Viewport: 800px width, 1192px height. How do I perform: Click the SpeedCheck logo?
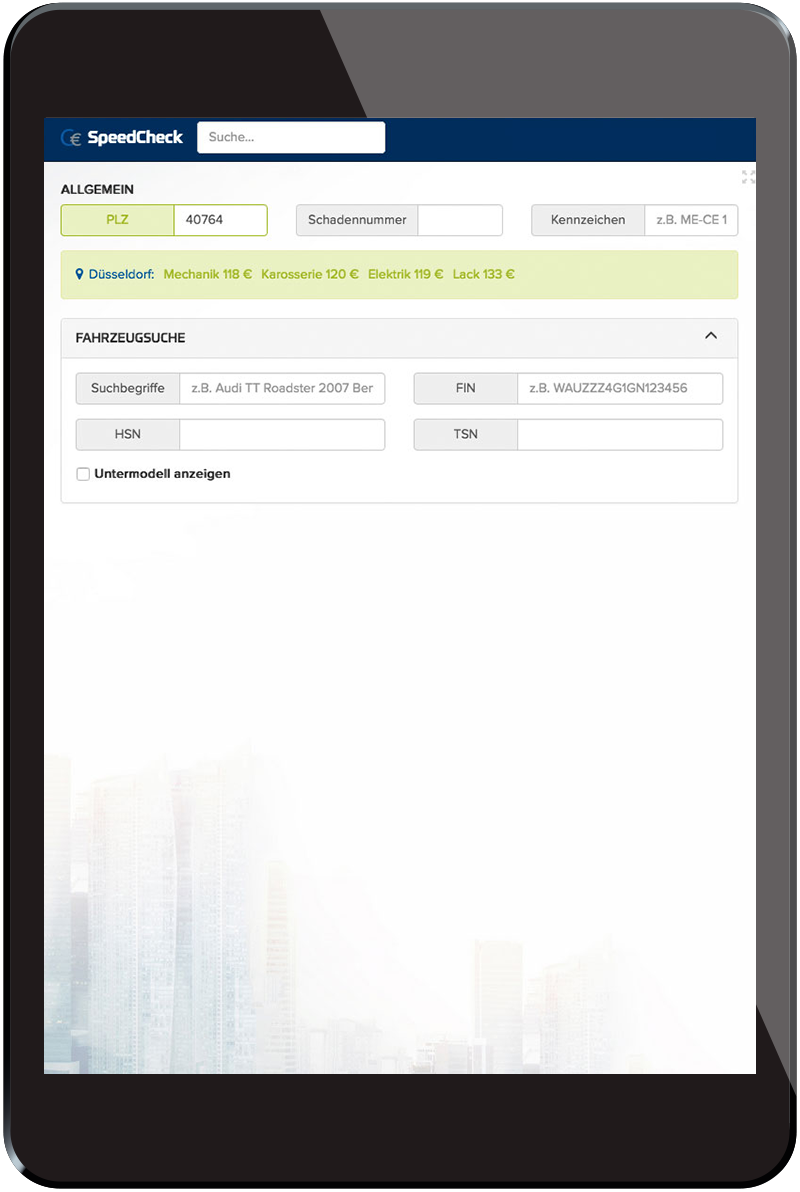[122, 138]
